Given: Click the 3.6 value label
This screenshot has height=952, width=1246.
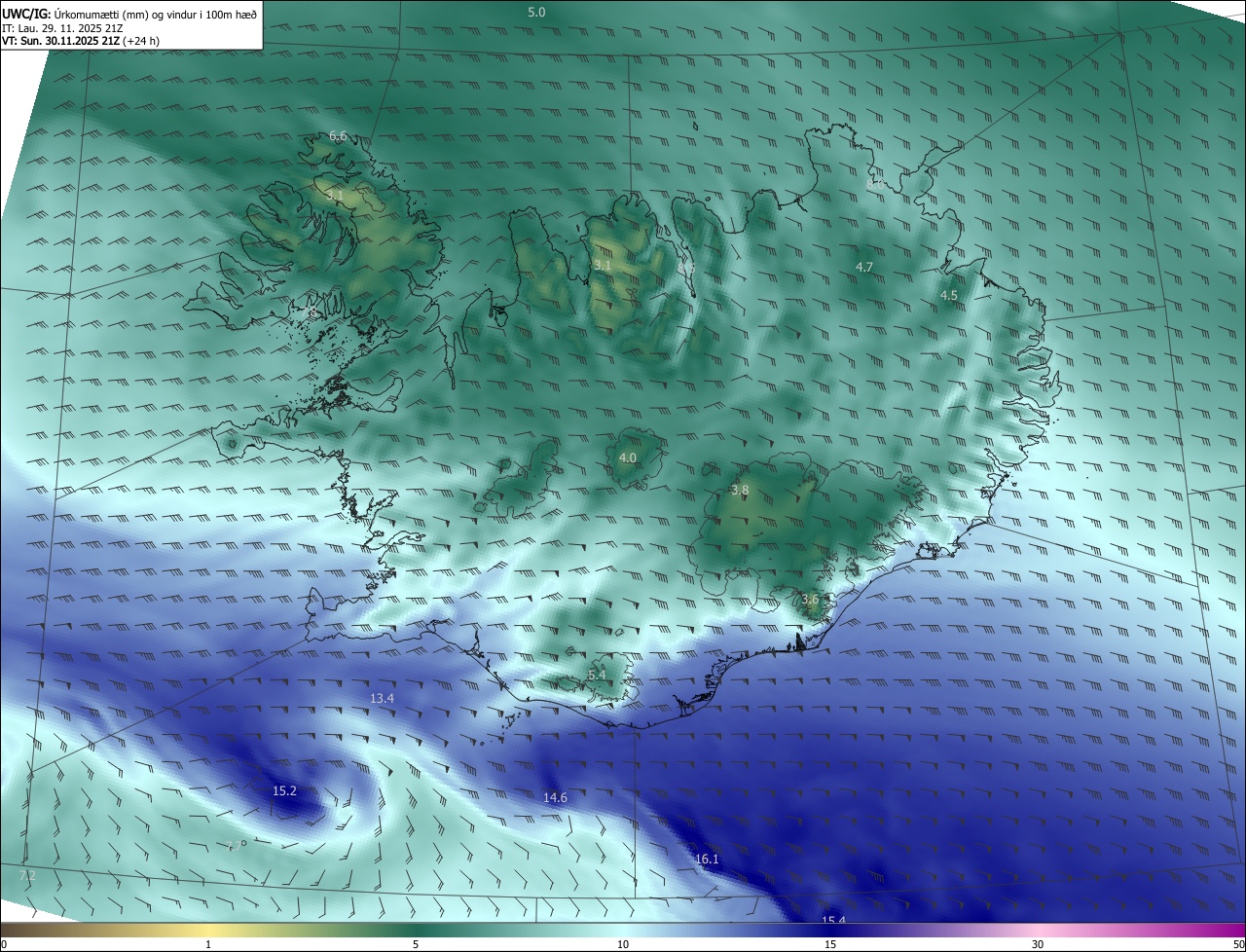Looking at the screenshot, I should coord(810,600).
